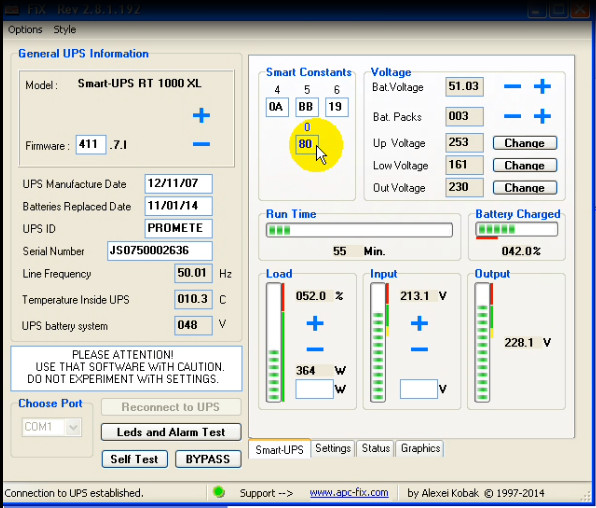Click Change button for Up Voltage
The height and width of the screenshot is (508, 596).
[x=525, y=143]
